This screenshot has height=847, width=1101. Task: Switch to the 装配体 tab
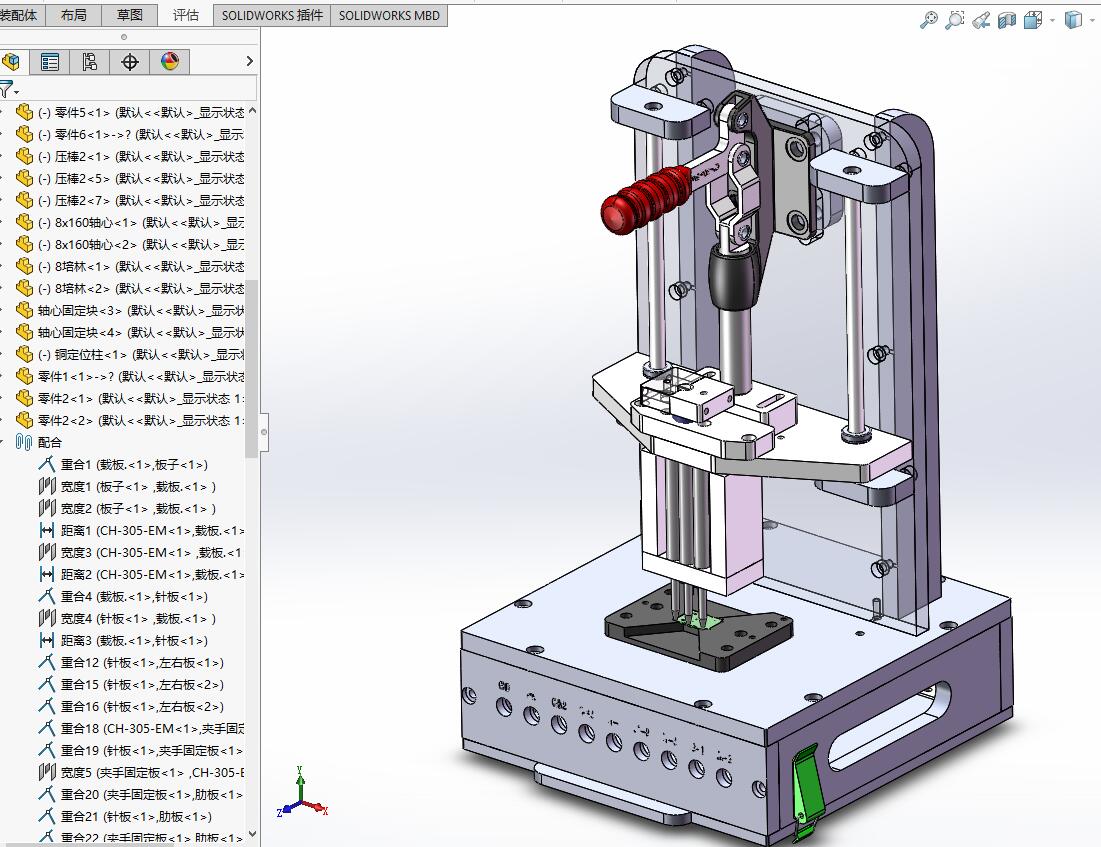(21, 15)
